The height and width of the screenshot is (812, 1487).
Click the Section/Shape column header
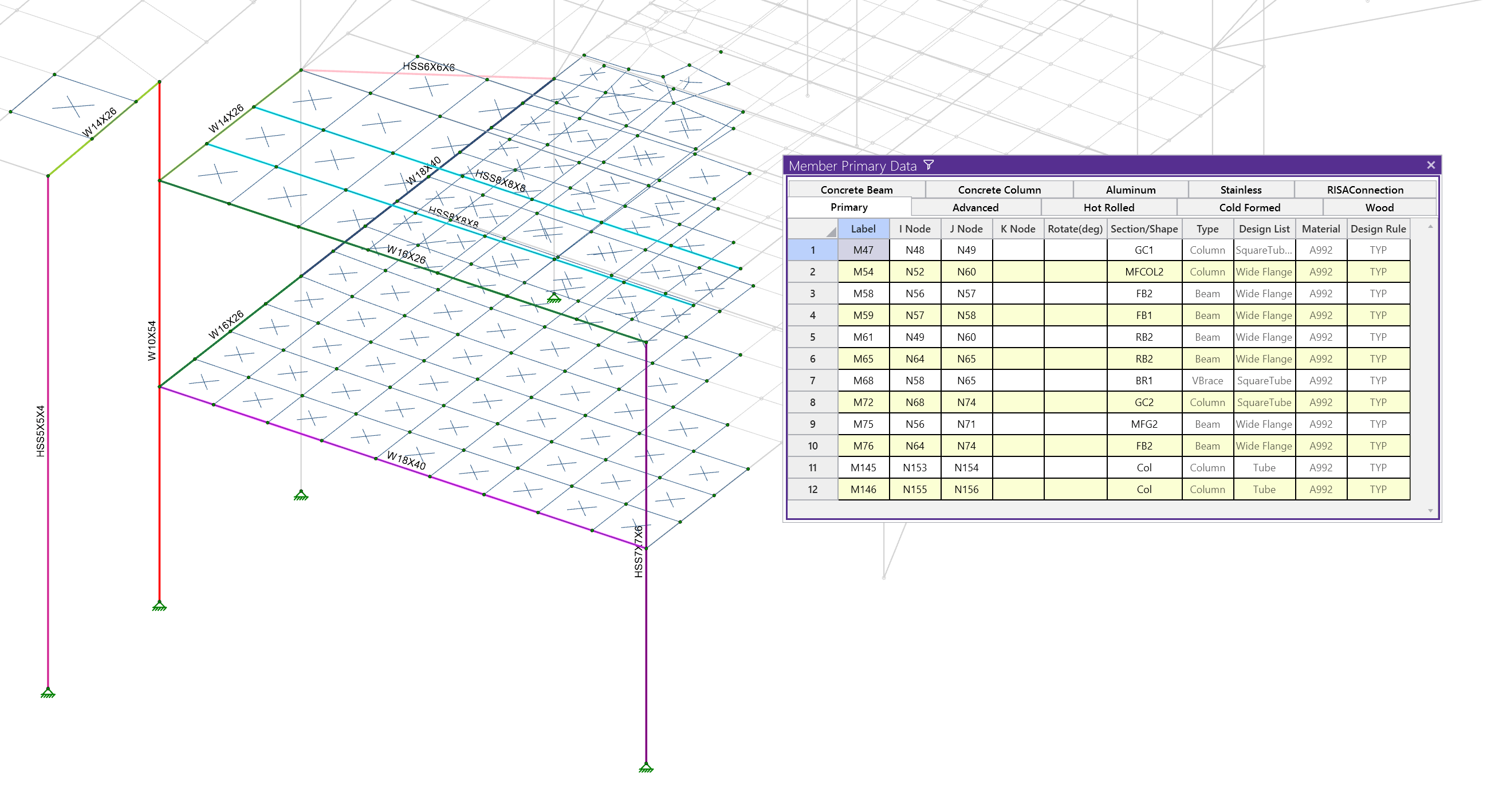(1143, 228)
